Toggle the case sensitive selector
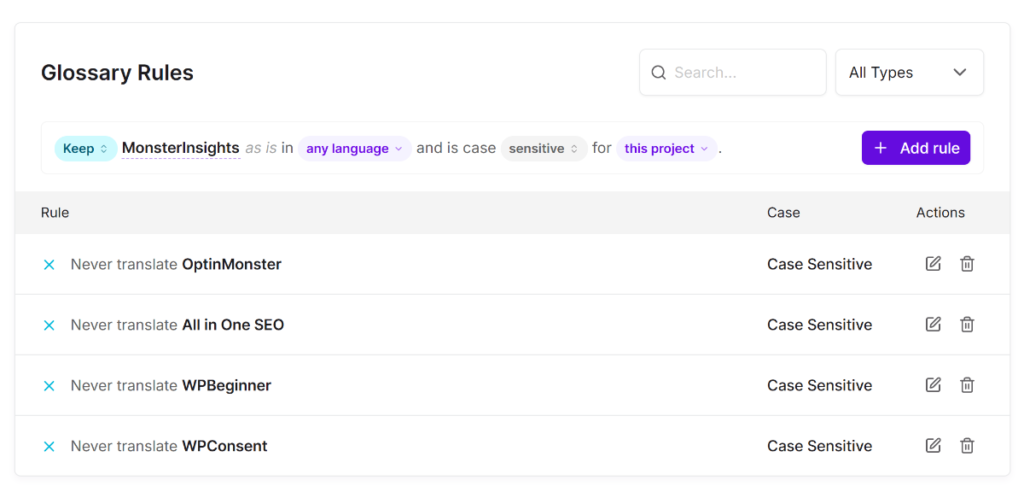The image size is (1024, 492). coord(543,148)
